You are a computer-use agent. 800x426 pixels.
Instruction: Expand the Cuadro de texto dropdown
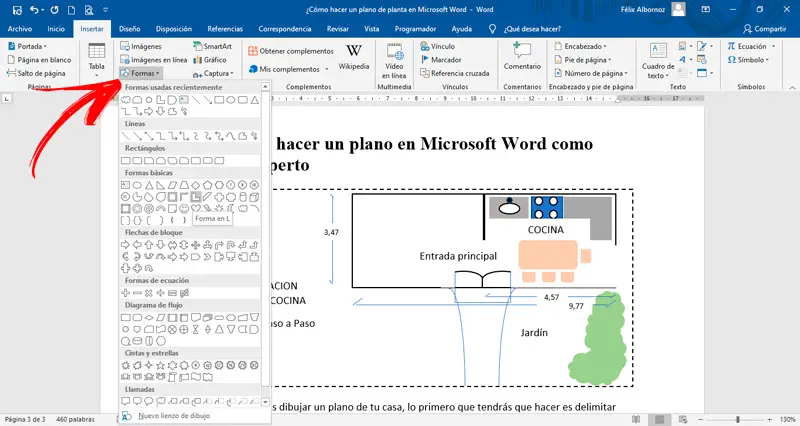pyautogui.click(x=658, y=61)
